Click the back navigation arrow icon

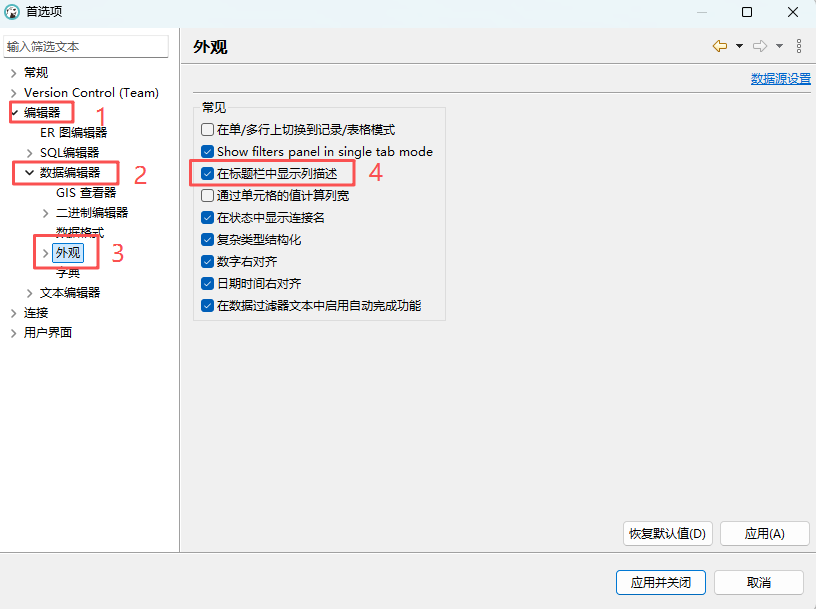719,46
